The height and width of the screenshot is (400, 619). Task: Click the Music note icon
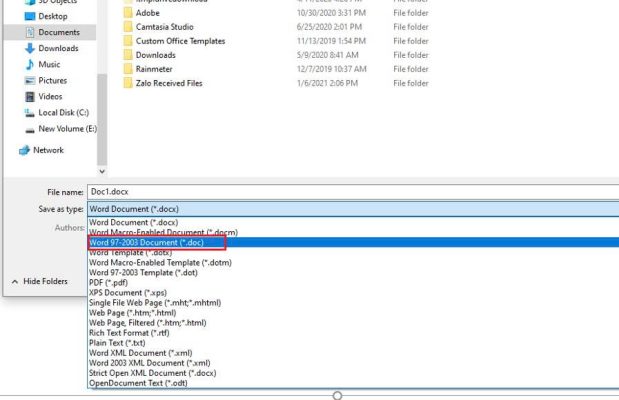coord(30,64)
